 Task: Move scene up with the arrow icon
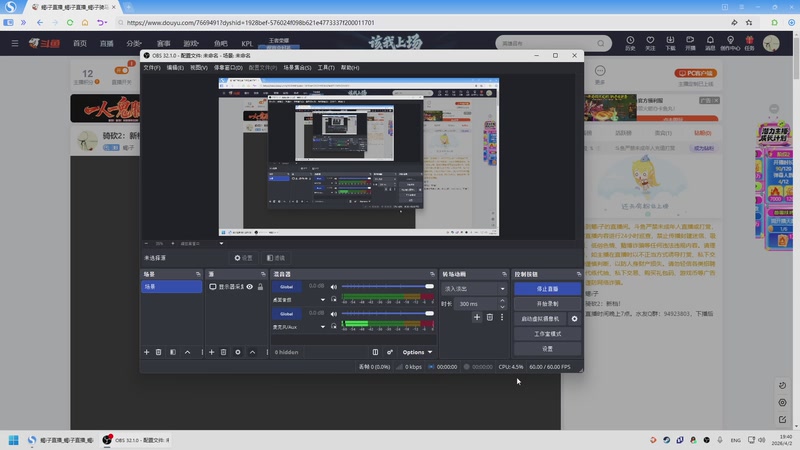point(187,352)
